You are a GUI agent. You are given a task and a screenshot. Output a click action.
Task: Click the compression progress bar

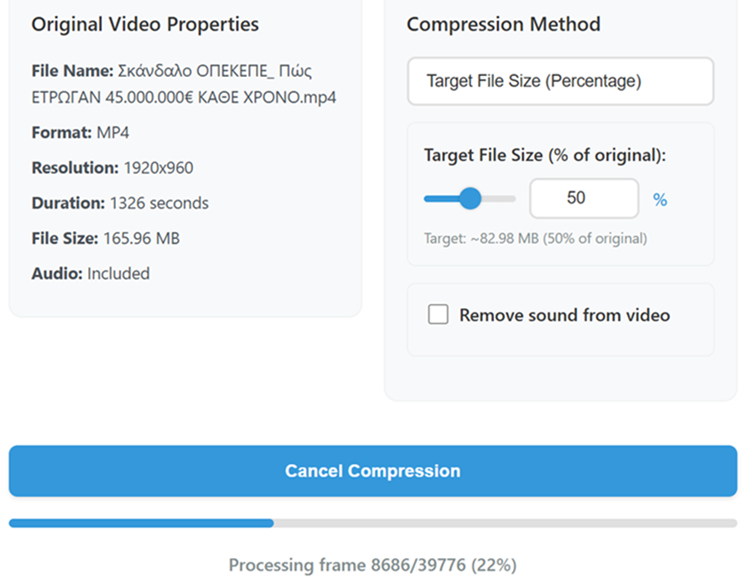click(x=372, y=523)
